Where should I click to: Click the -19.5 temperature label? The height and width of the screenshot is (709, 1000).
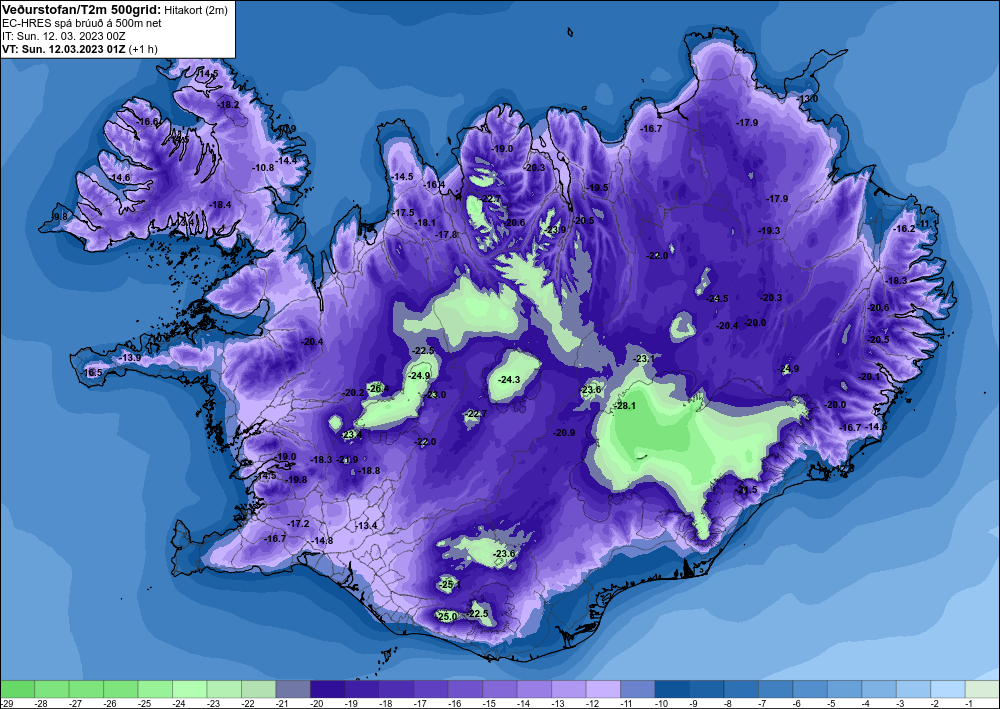598,187
